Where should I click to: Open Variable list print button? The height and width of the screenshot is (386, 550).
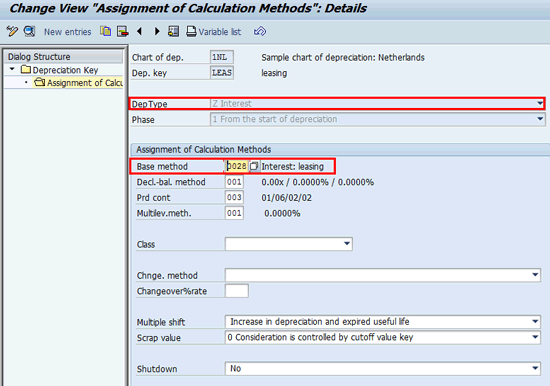tap(213, 32)
